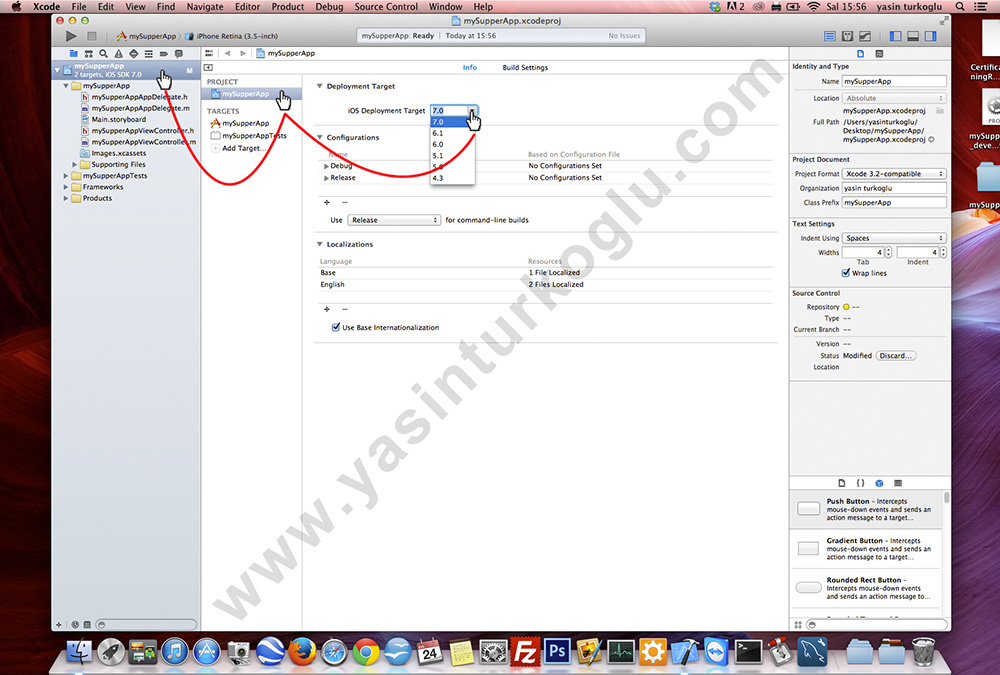Screen dimensions: 1000x675
Task: Toggle Use Base Internationalization checkbox
Action: coord(335,327)
